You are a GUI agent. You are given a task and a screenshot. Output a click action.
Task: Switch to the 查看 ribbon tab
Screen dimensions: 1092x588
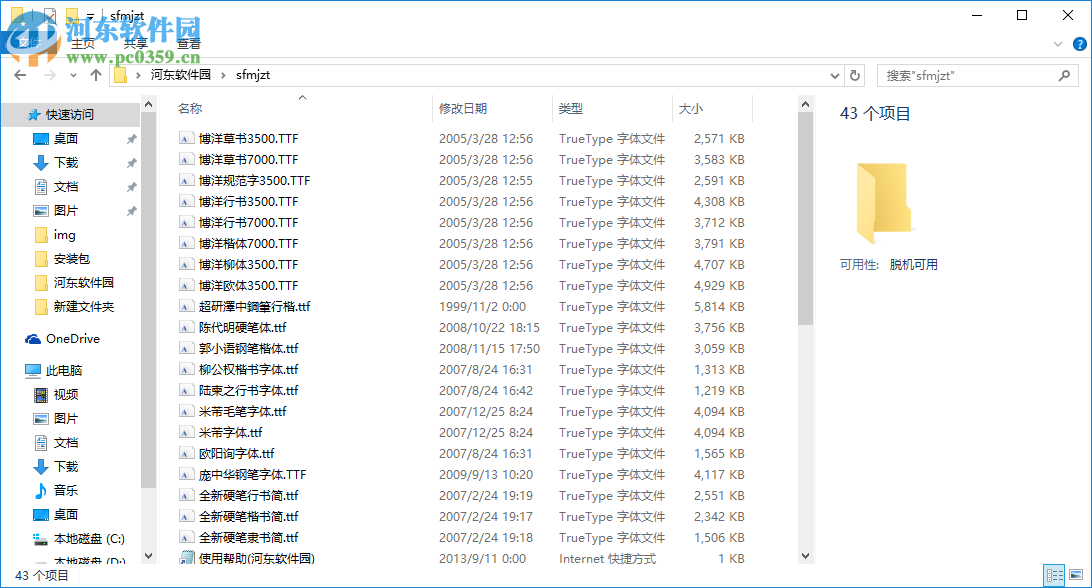click(x=189, y=44)
